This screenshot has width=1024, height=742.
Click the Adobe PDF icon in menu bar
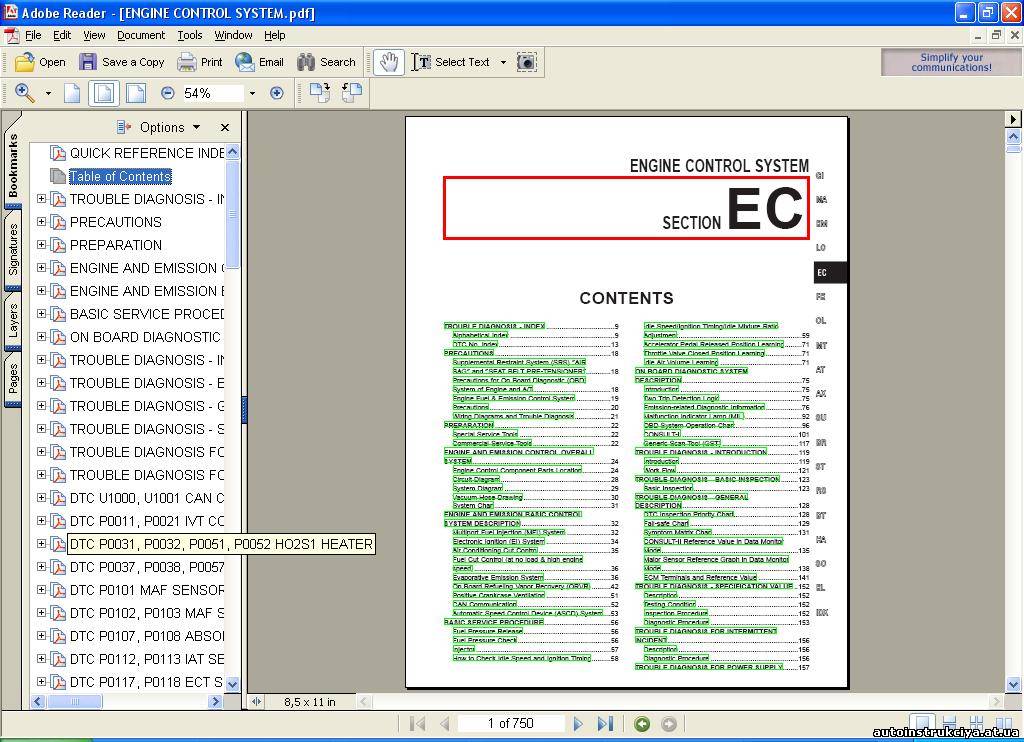[x=12, y=35]
